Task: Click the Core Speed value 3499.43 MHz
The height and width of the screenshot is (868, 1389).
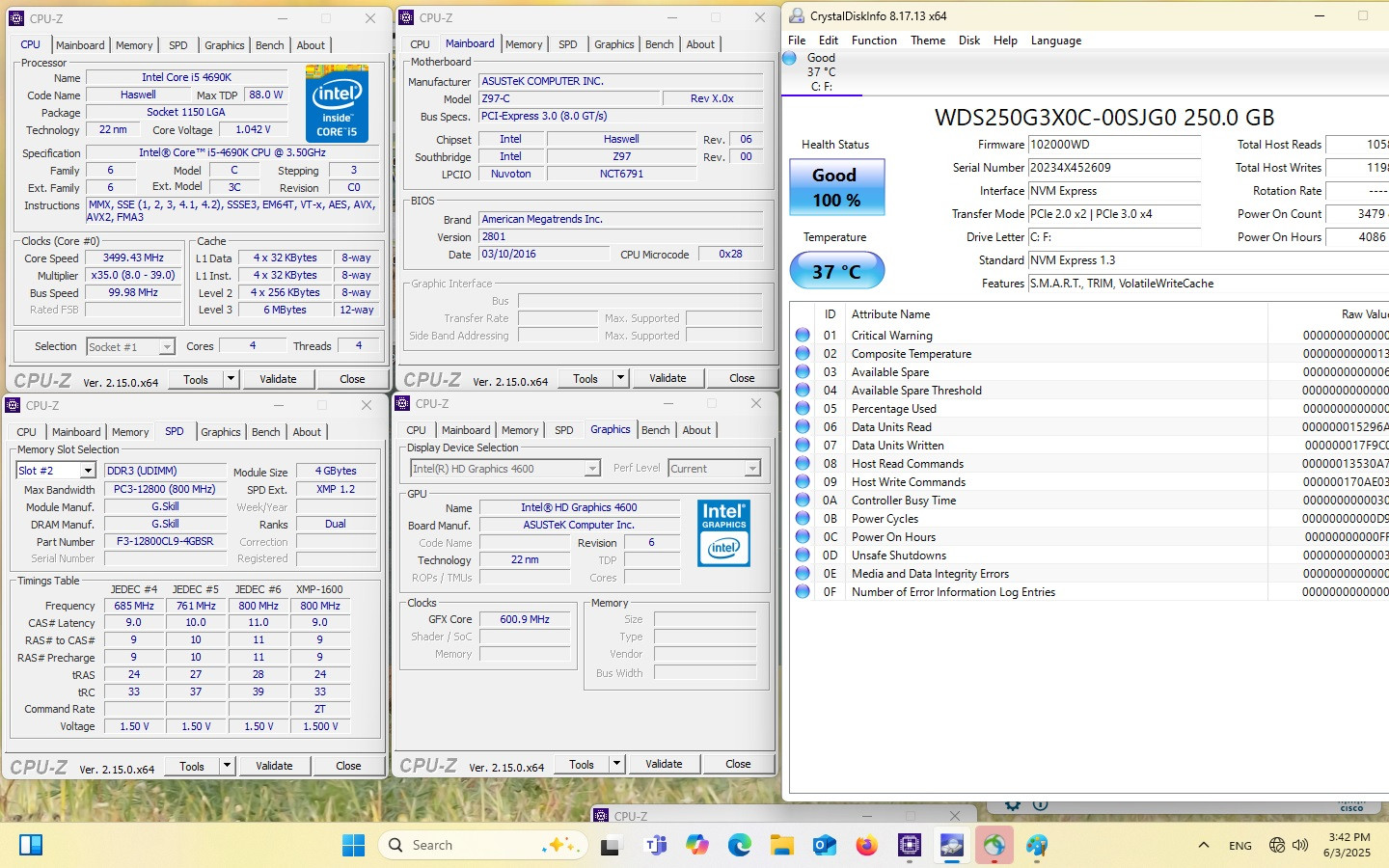Action: pos(133,258)
